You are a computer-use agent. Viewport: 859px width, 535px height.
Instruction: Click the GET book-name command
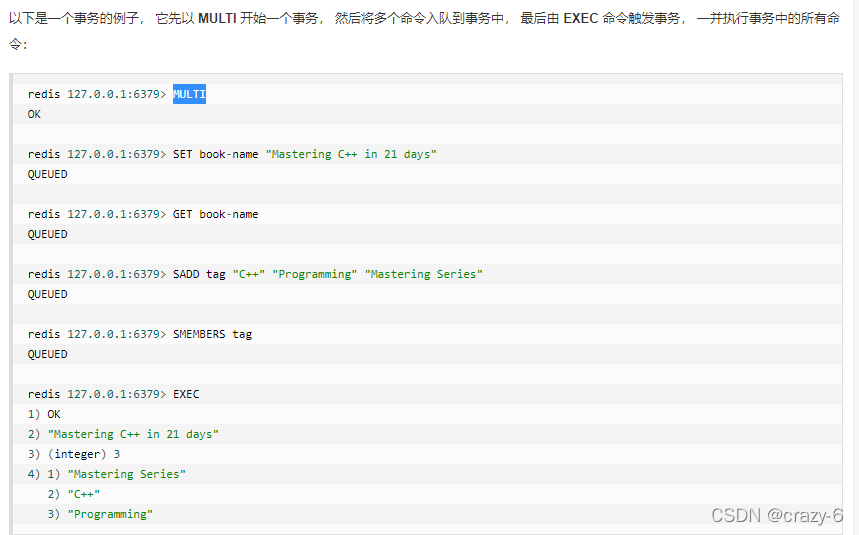215,214
